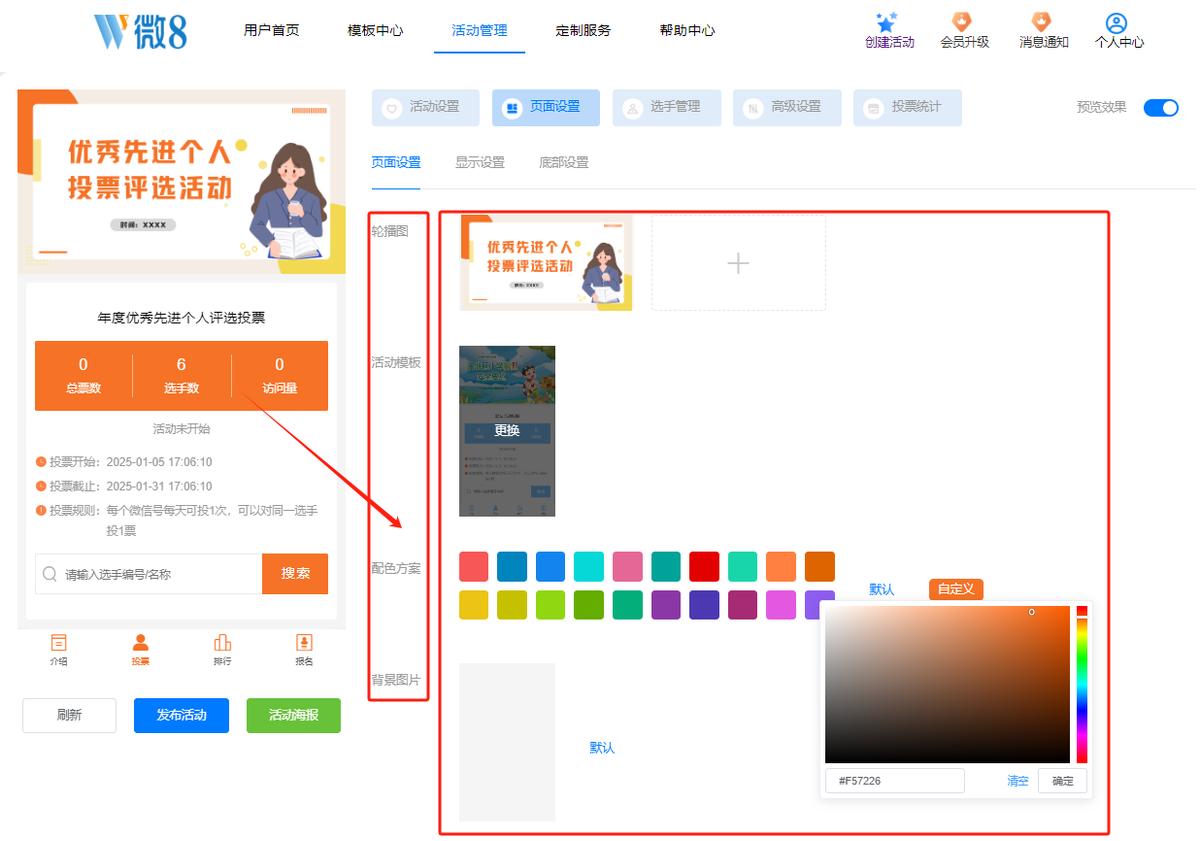This screenshot has width=1200, height=841.
Task: Open the 创建活动 star icon
Action: pos(886,22)
